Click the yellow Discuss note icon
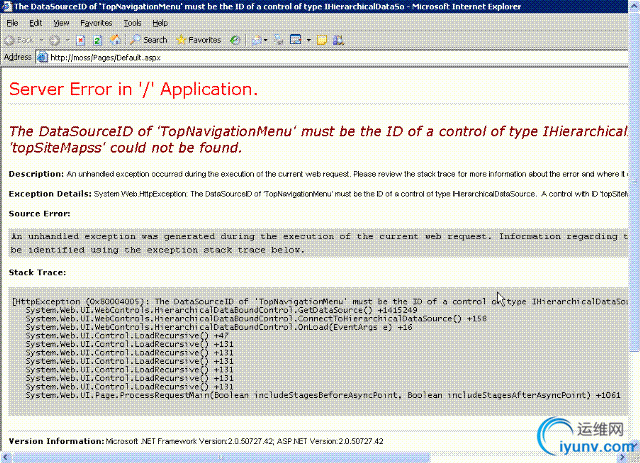The image size is (640, 463). pyautogui.click(x=322, y=40)
